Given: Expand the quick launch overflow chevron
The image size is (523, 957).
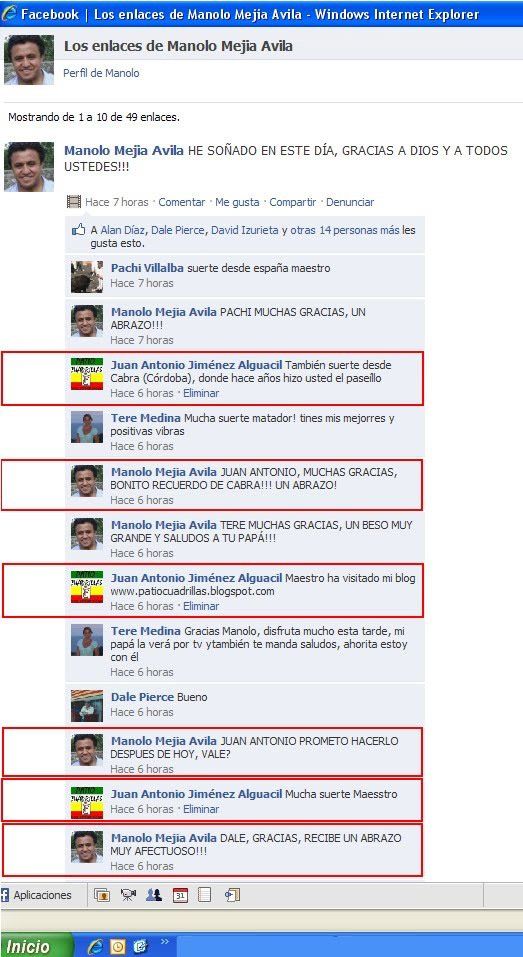Looking at the screenshot, I should pos(164,942).
